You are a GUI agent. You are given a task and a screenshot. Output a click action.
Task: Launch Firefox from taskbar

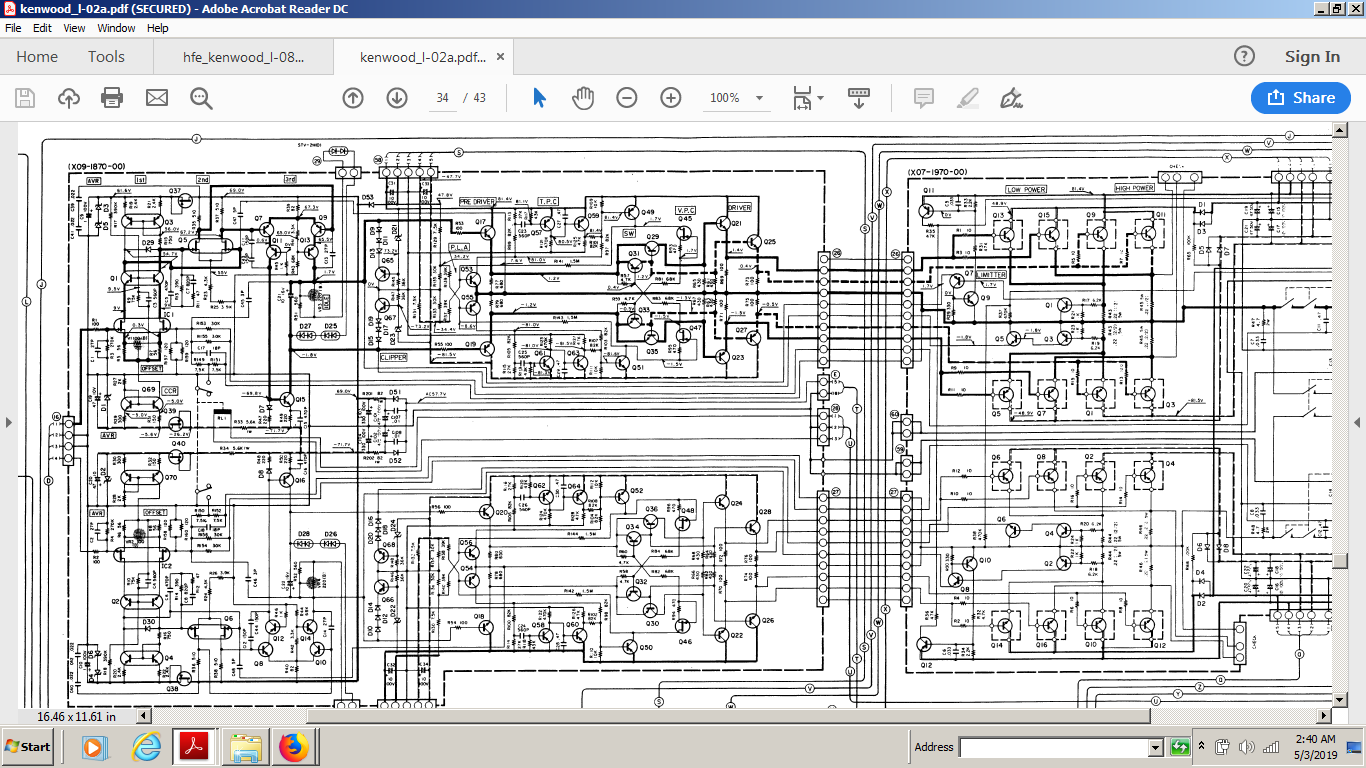click(x=293, y=747)
